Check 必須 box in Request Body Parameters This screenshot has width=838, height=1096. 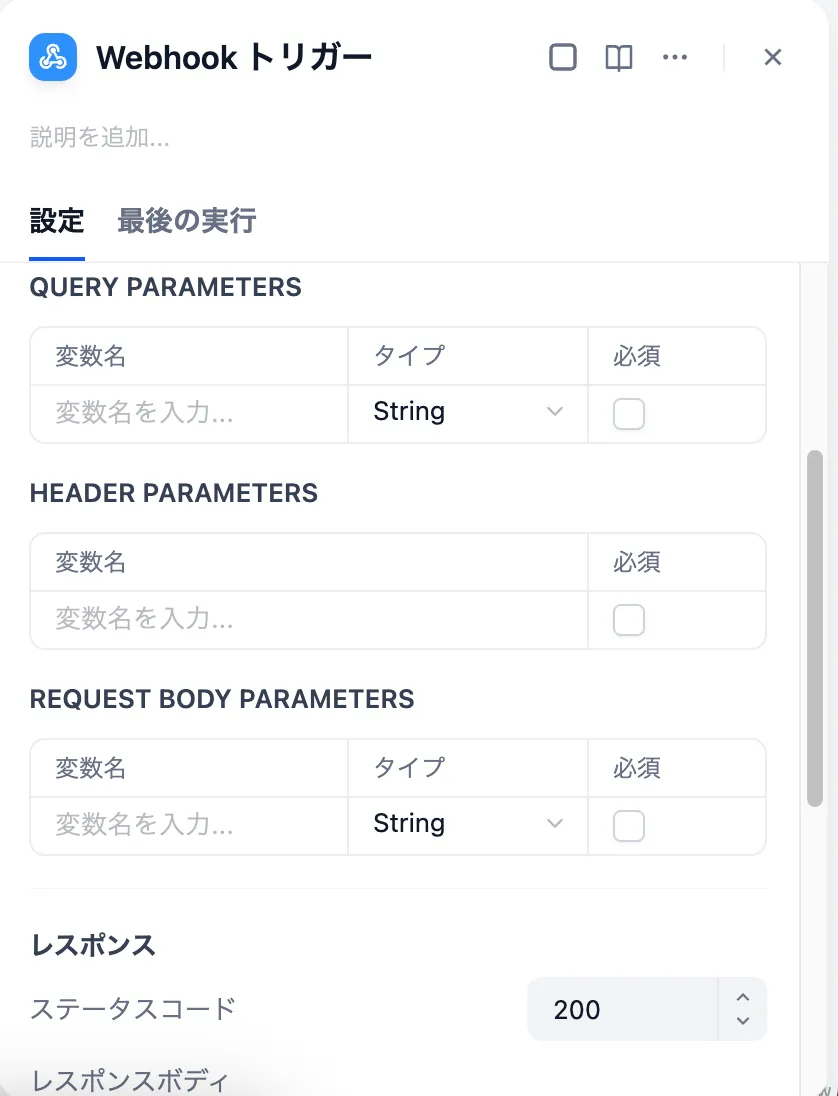coord(629,826)
